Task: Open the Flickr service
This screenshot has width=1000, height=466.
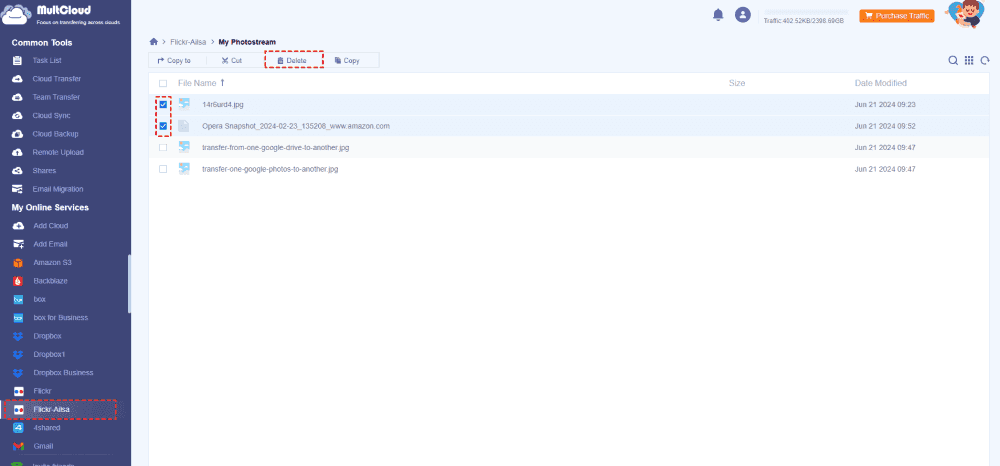Action: 42,391
